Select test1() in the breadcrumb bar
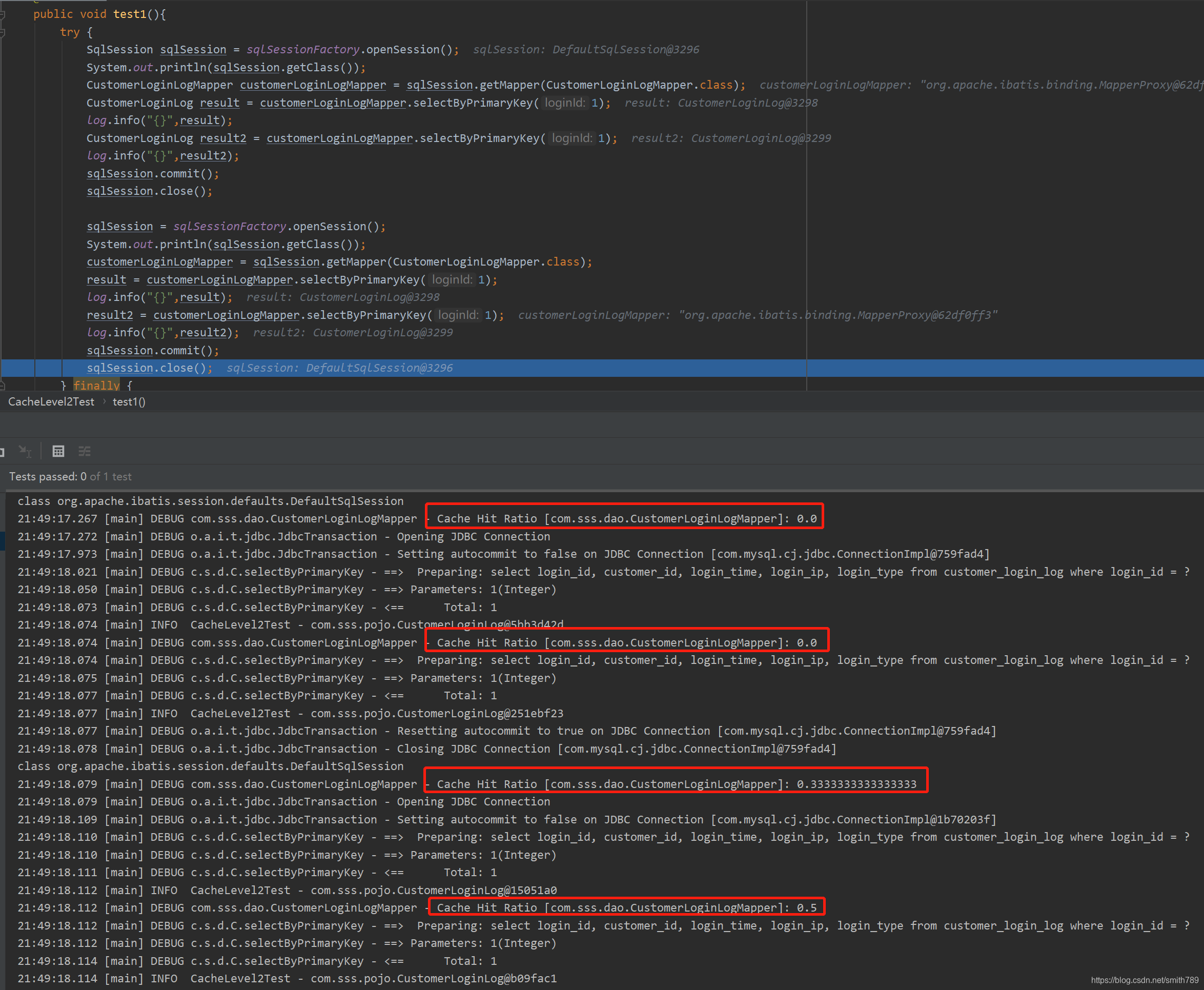 [x=129, y=401]
